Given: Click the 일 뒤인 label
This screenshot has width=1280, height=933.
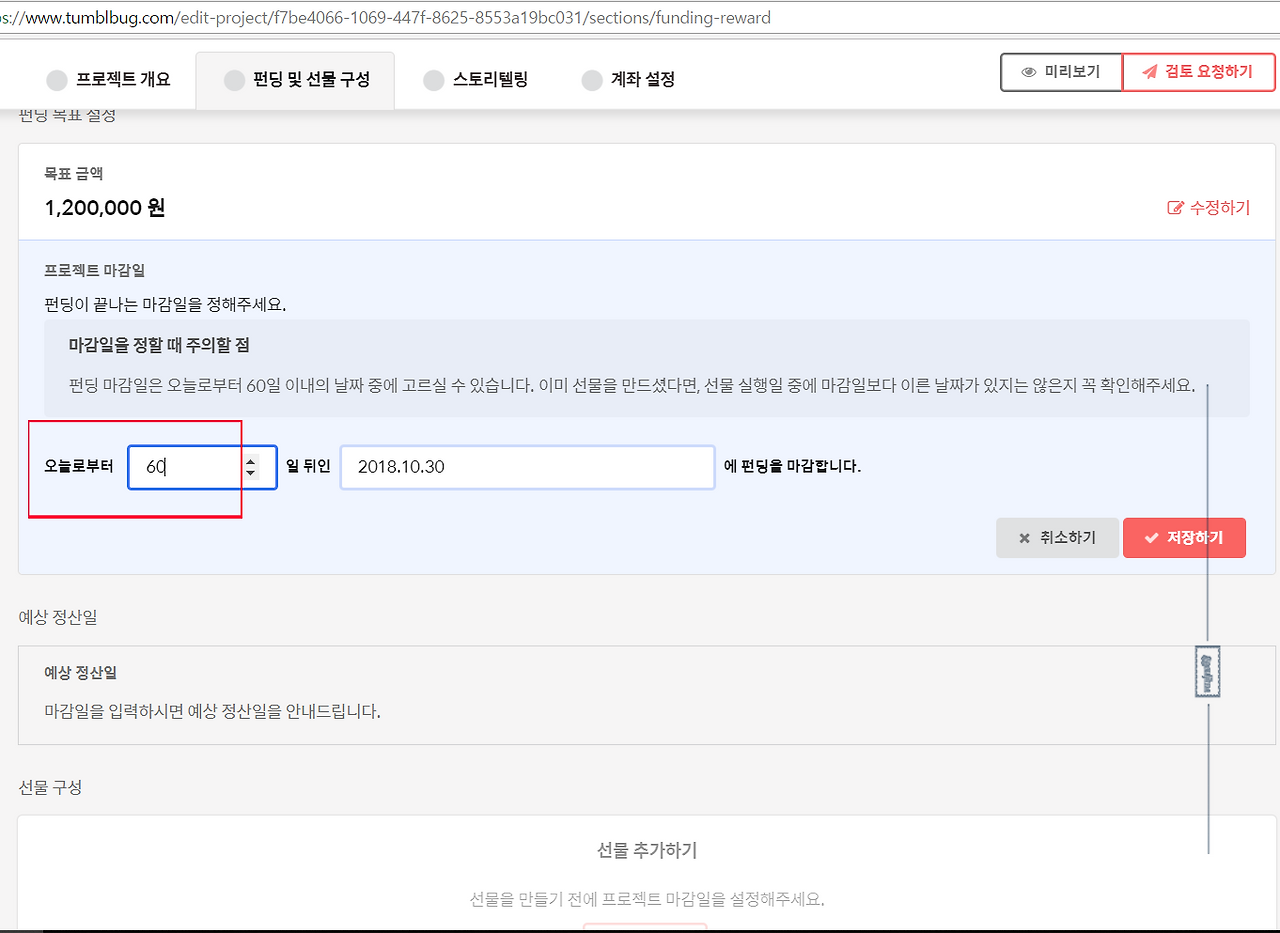Looking at the screenshot, I should 308,466.
